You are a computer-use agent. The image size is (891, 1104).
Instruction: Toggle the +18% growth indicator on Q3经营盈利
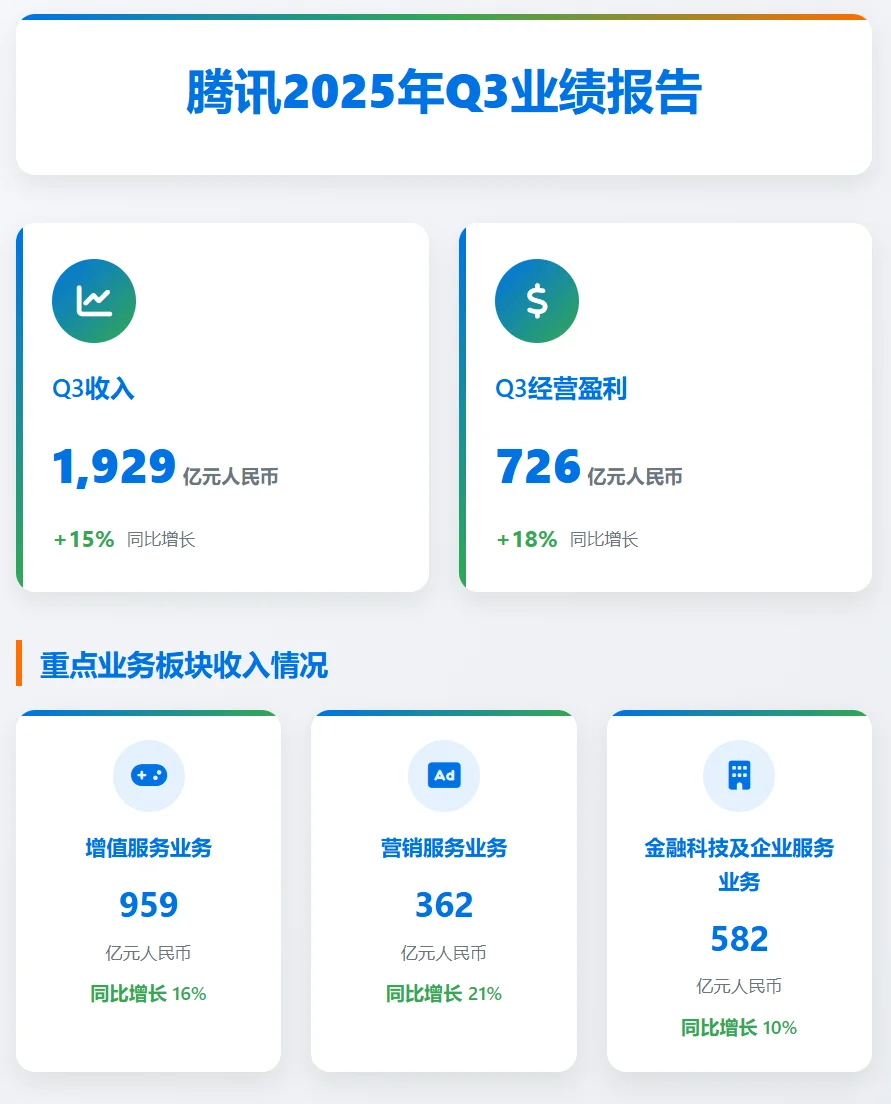[x=527, y=539]
